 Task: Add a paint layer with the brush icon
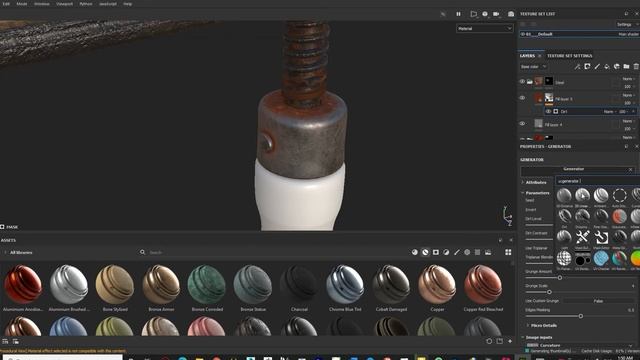click(597, 67)
